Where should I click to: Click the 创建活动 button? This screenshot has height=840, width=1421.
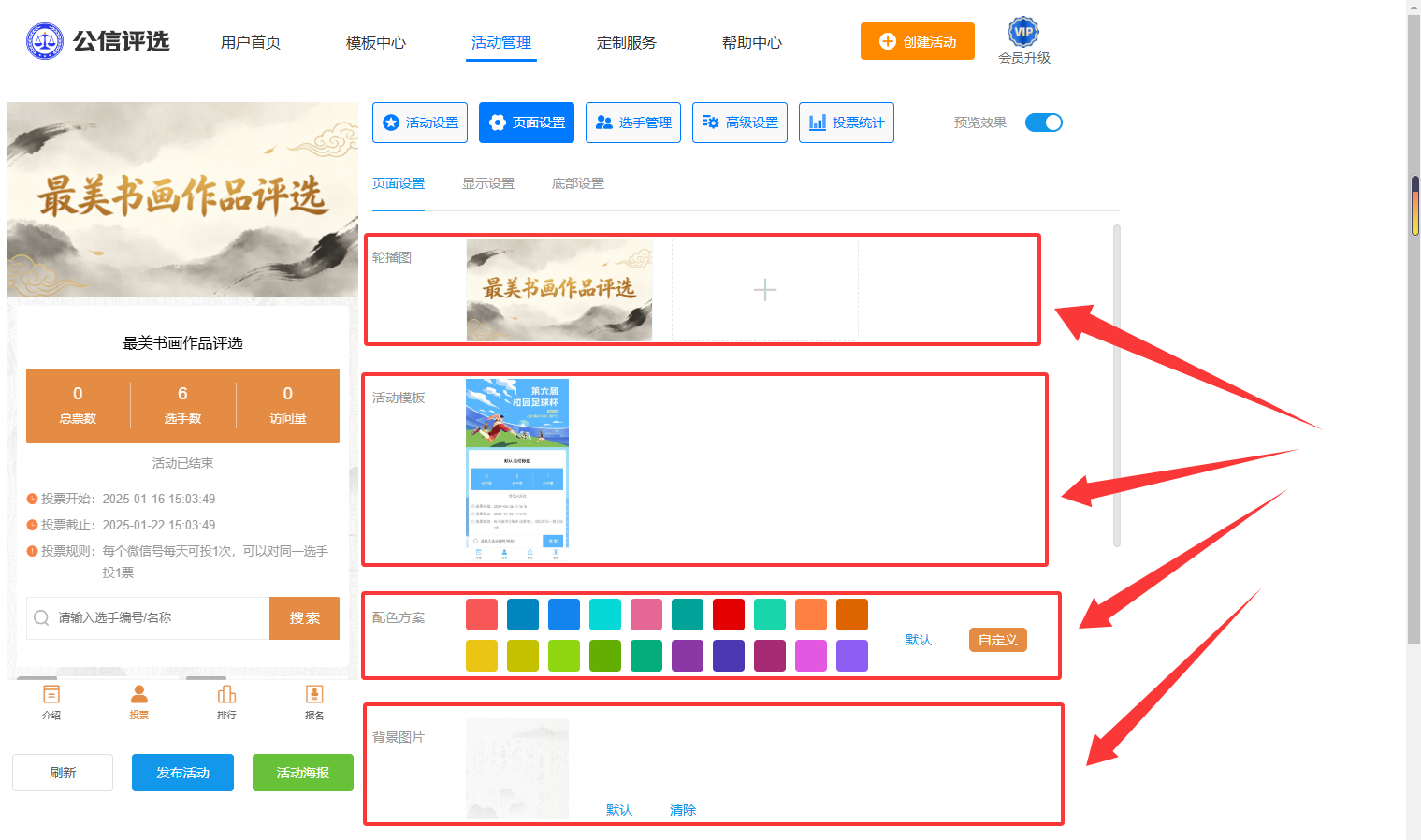(918, 41)
